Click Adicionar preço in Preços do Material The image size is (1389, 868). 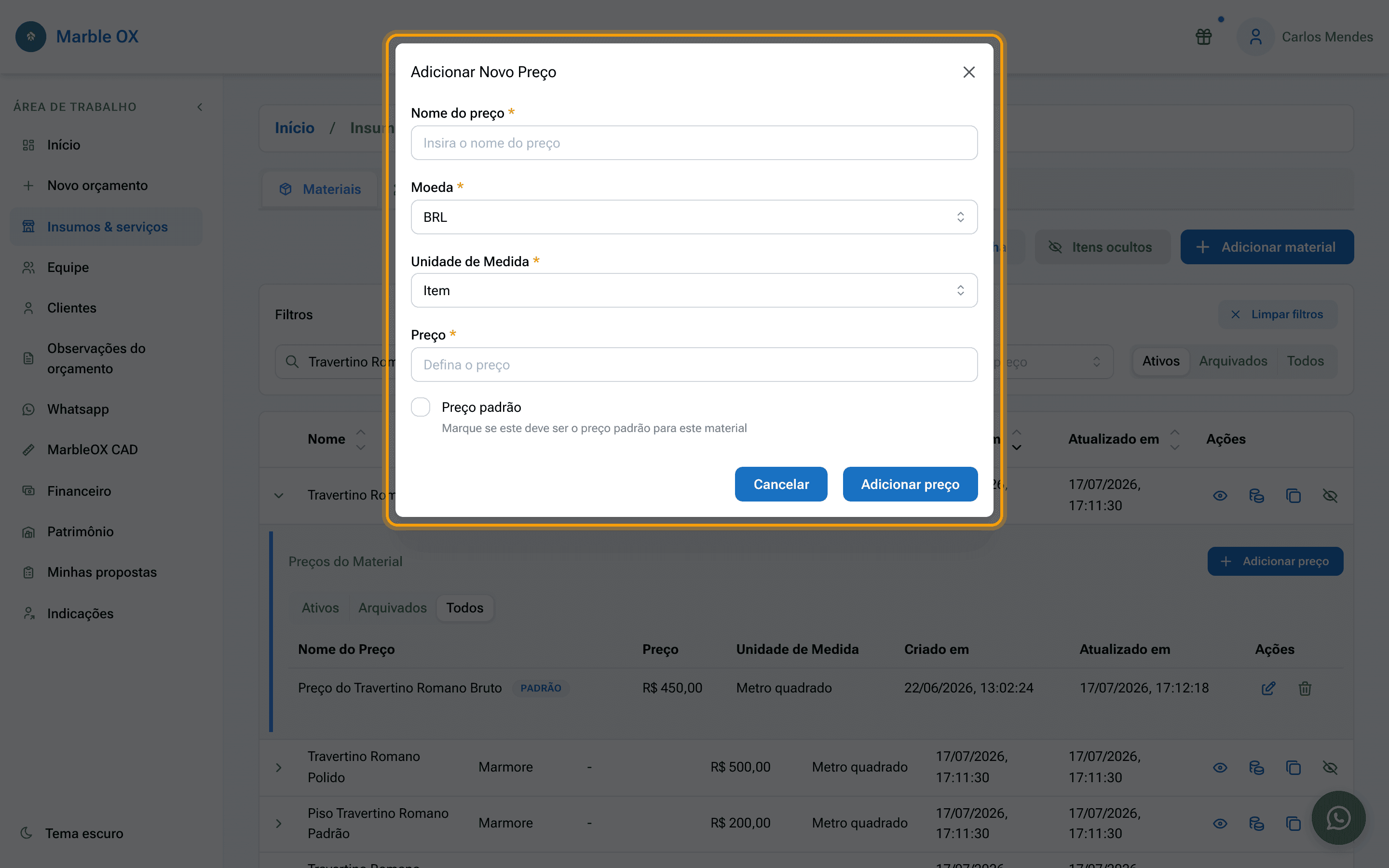tap(1275, 561)
